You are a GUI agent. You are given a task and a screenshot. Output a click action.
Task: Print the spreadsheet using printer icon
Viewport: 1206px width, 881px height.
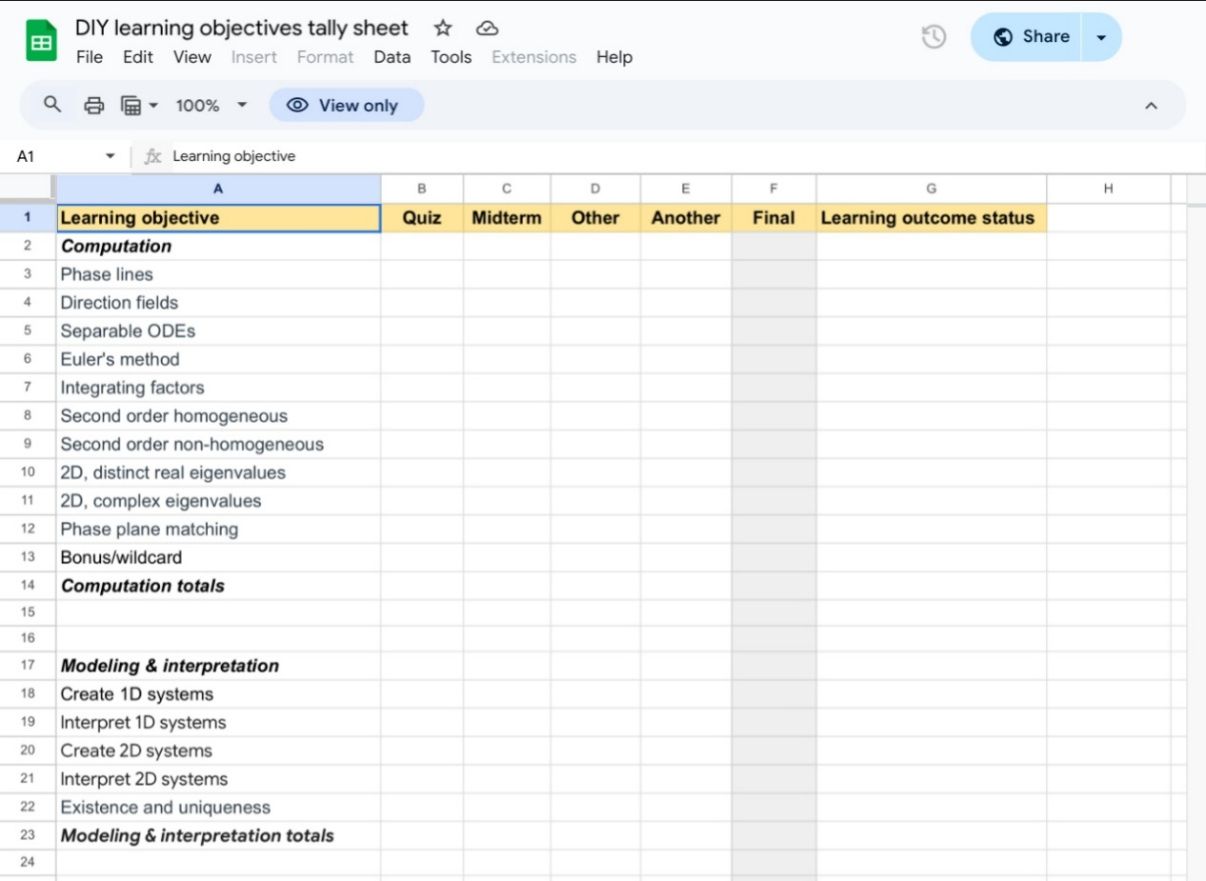(94, 105)
